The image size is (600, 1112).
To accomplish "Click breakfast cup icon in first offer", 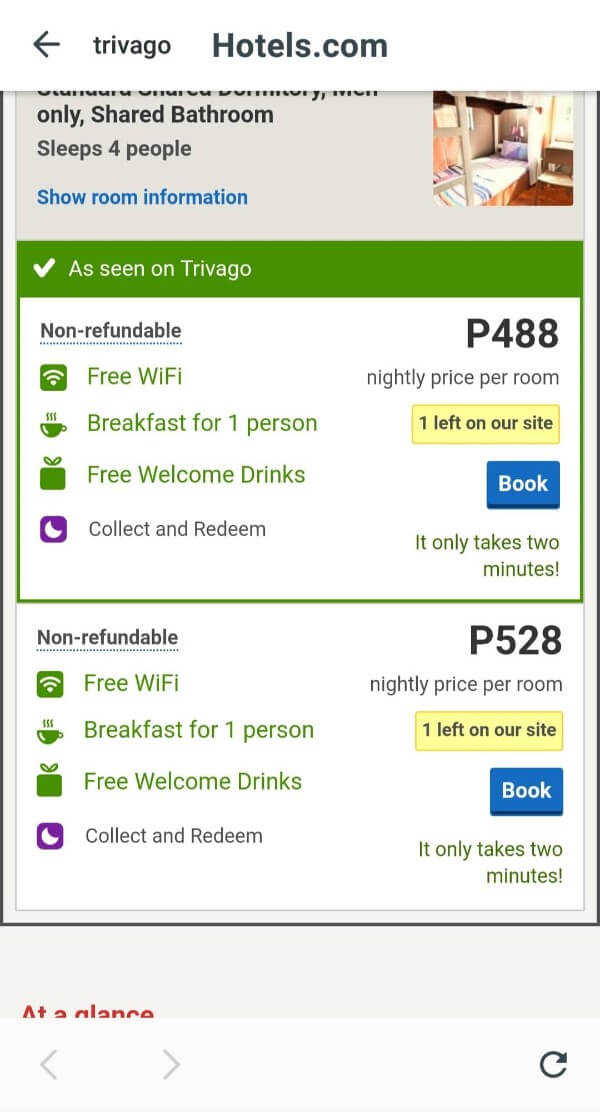I will pyautogui.click(x=53, y=424).
